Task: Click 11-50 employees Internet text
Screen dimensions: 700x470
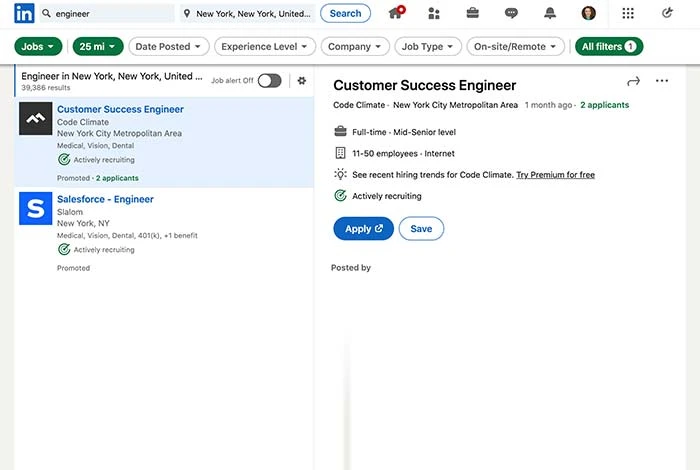Action: coord(403,154)
